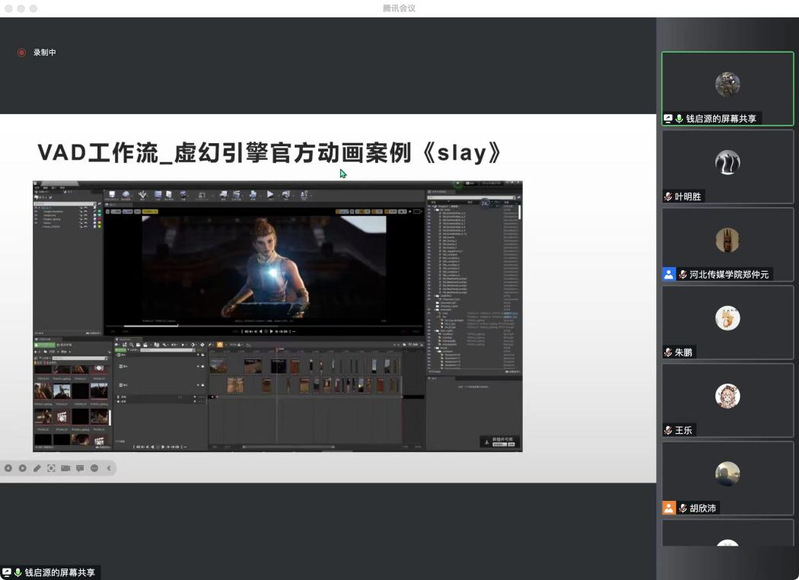Click the camera icon in slide toolbar

coord(65,468)
